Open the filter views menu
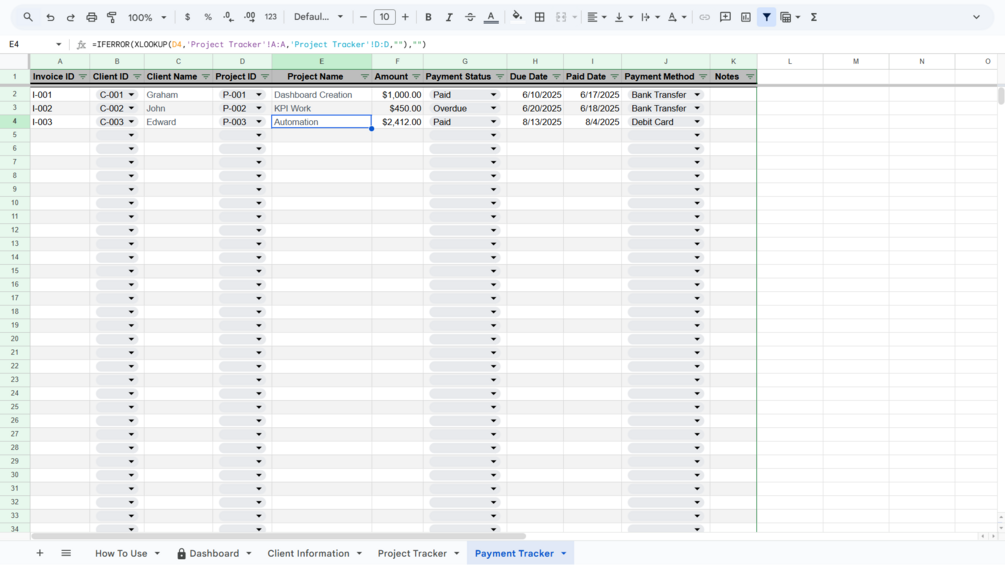The image size is (1005, 565). tap(790, 17)
